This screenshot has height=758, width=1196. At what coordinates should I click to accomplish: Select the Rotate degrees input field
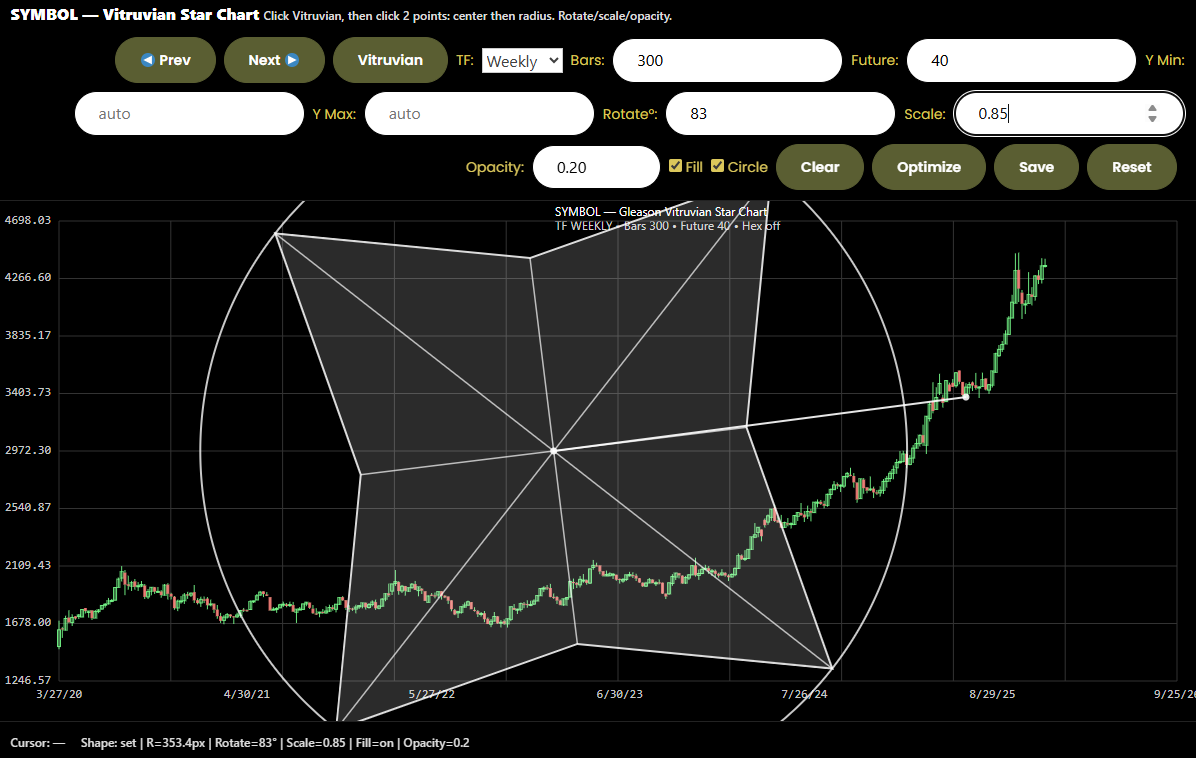[x=779, y=113]
